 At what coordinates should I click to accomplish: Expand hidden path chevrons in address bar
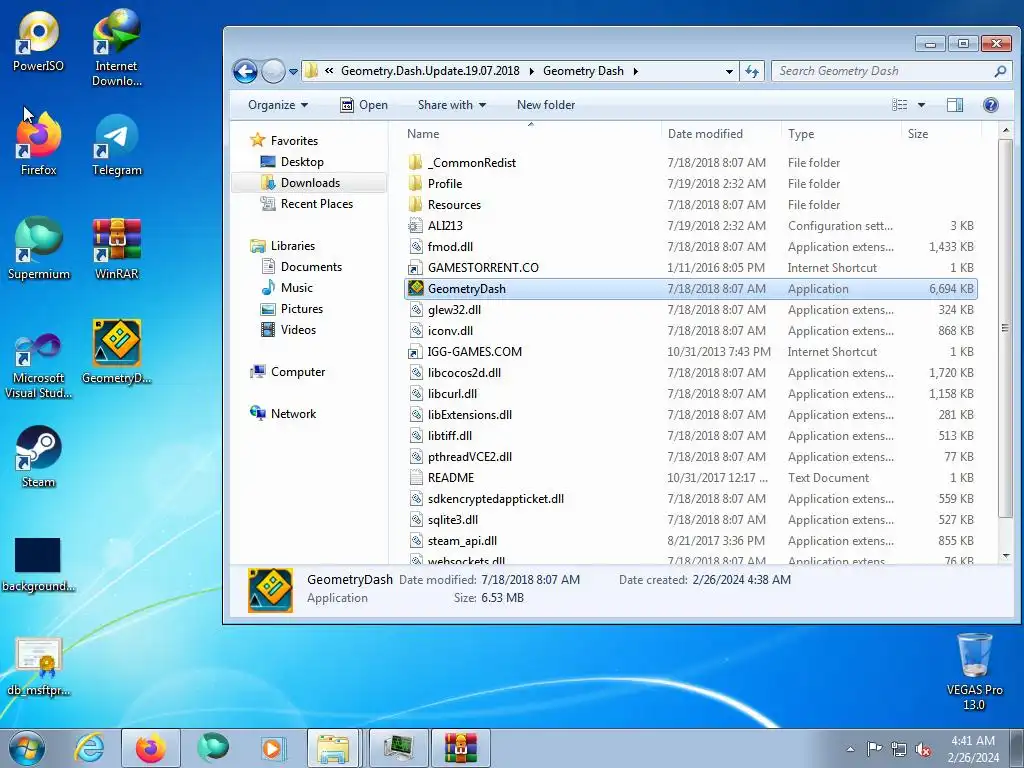click(329, 71)
